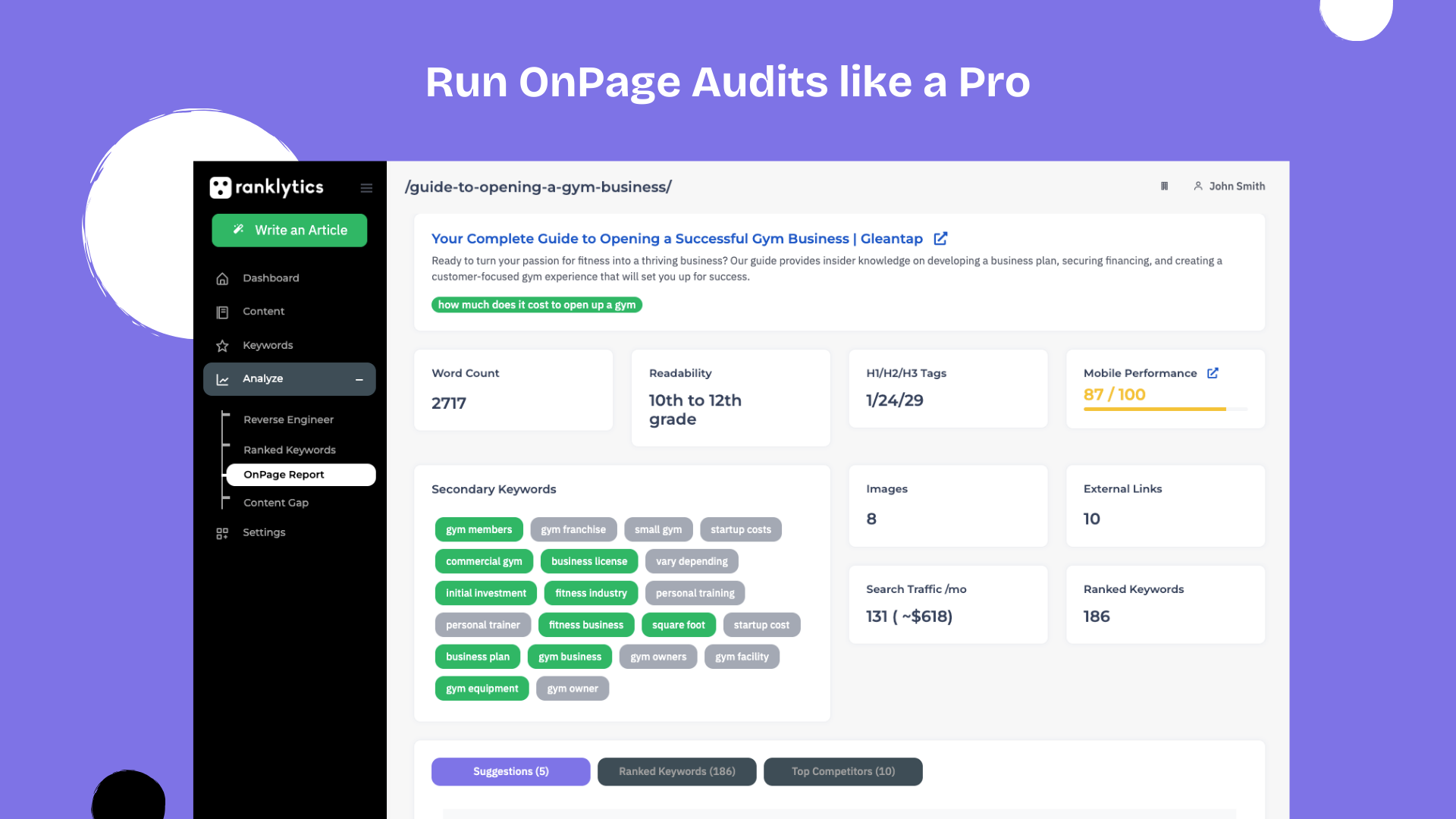This screenshot has width=1456, height=819.
Task: Click the Settings sidebar icon
Action: click(222, 532)
